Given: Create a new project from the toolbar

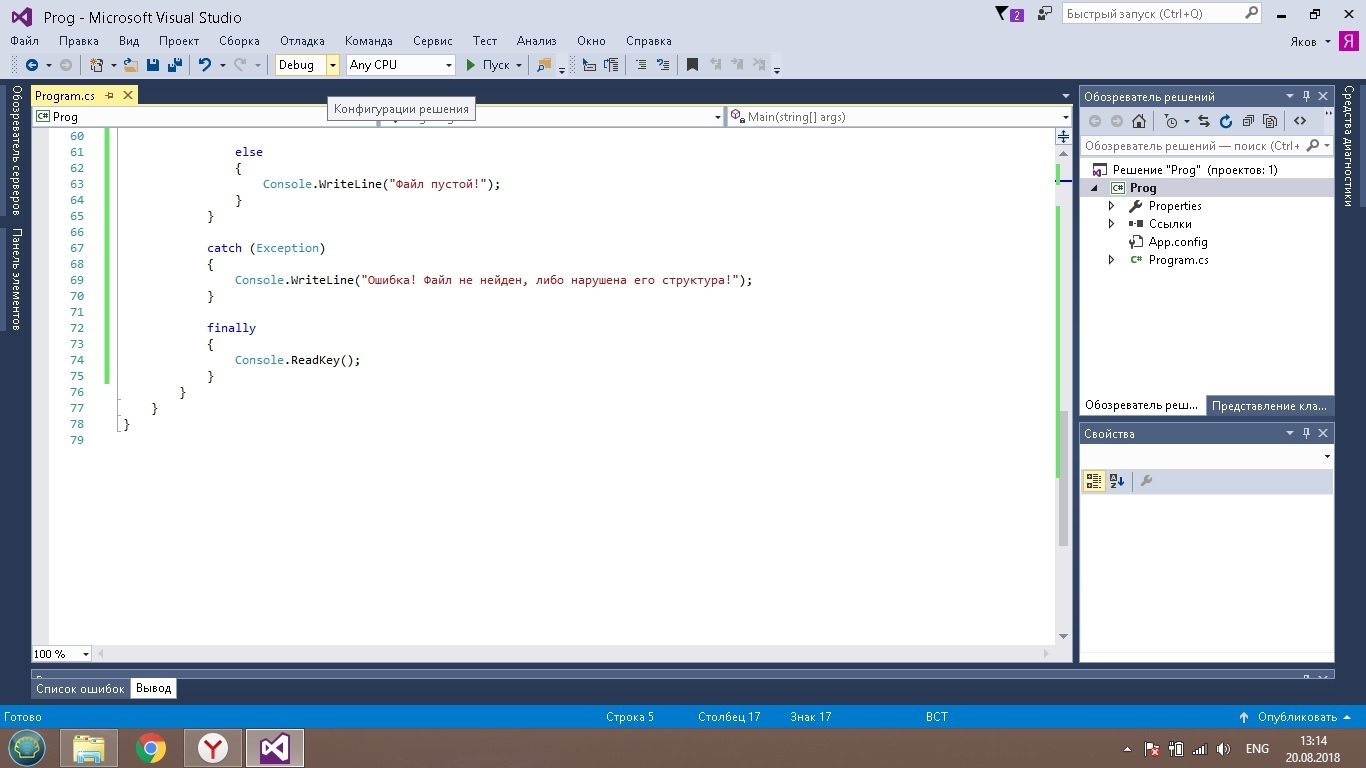Looking at the screenshot, I should point(97,65).
